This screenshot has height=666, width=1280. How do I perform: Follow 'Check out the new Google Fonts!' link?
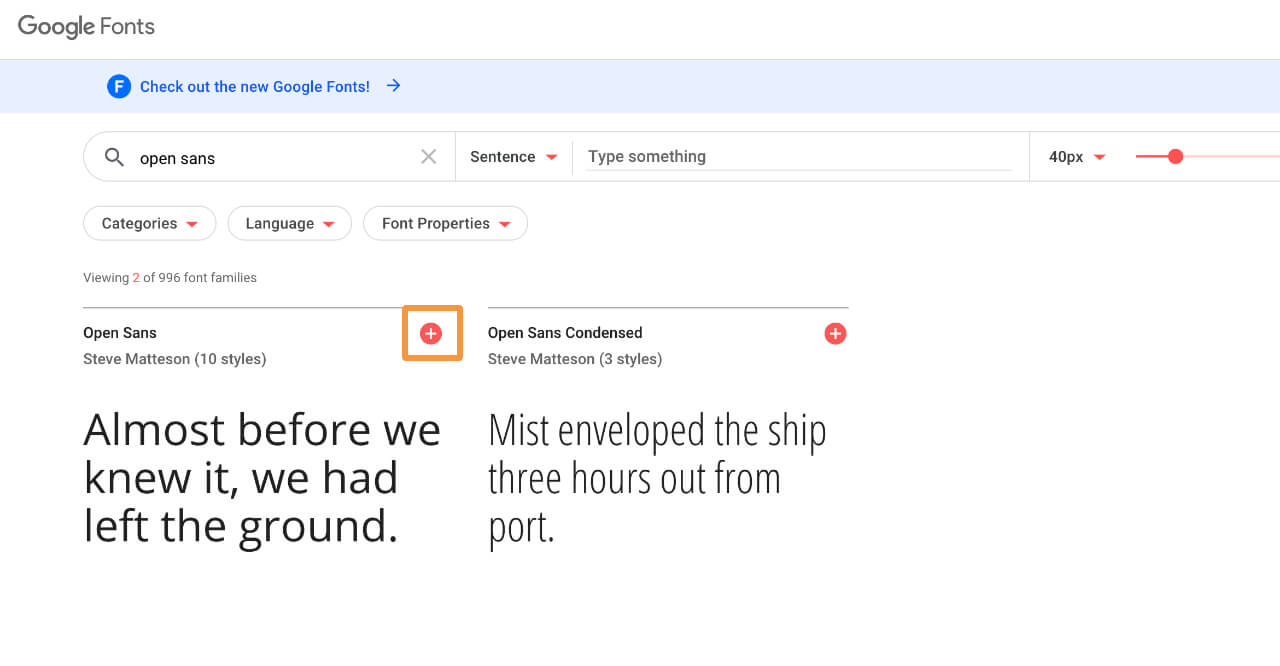click(255, 87)
